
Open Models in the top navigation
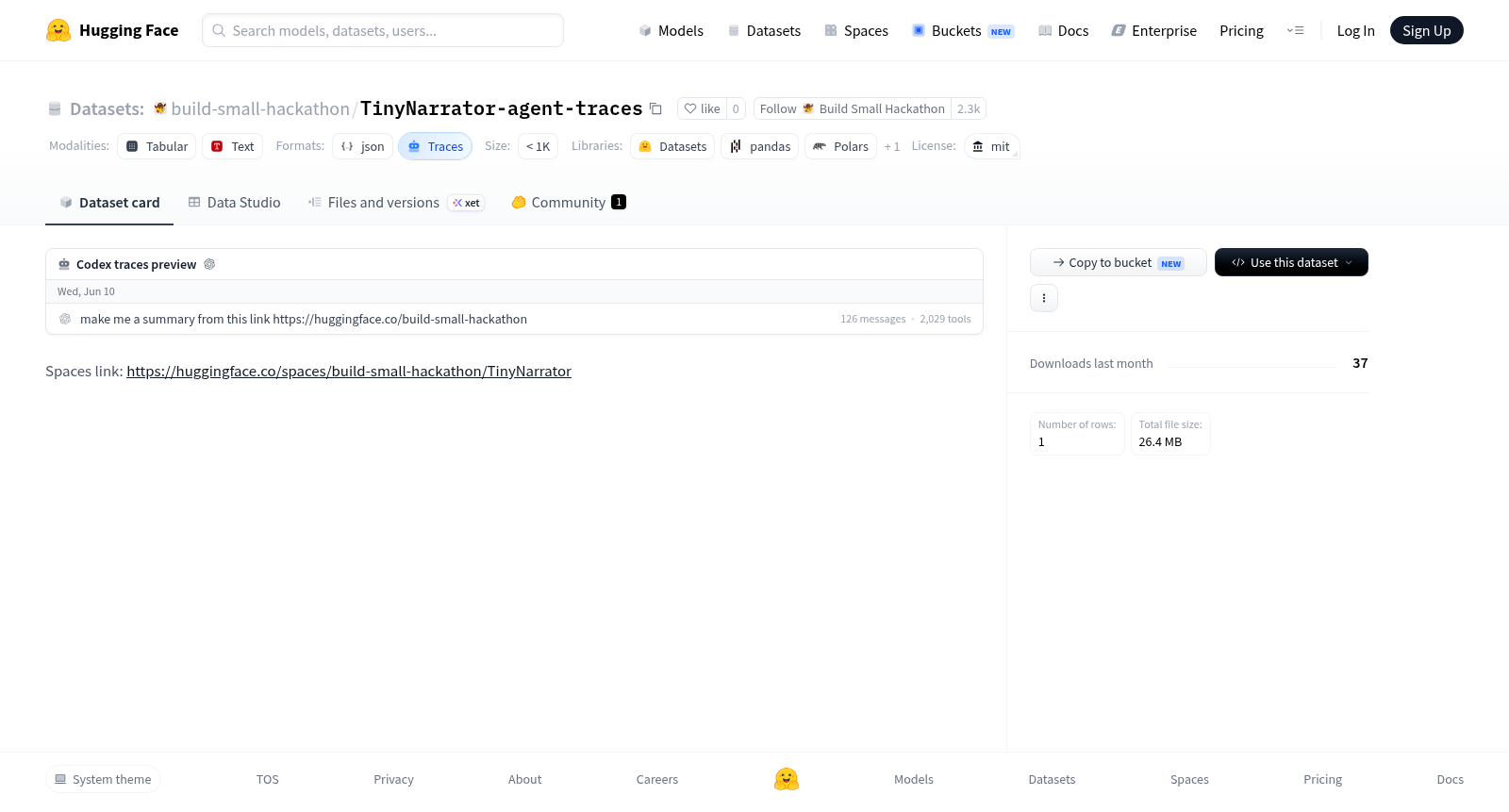(x=671, y=30)
